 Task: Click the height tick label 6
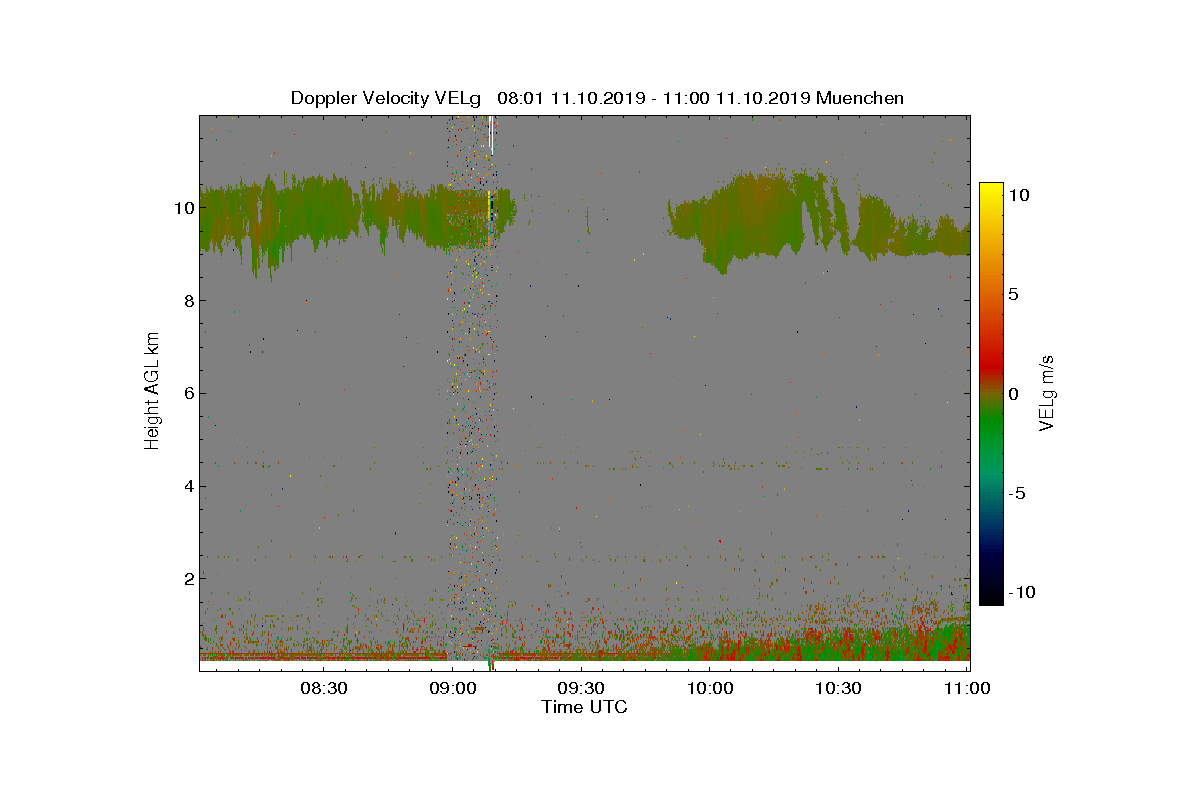(x=189, y=393)
